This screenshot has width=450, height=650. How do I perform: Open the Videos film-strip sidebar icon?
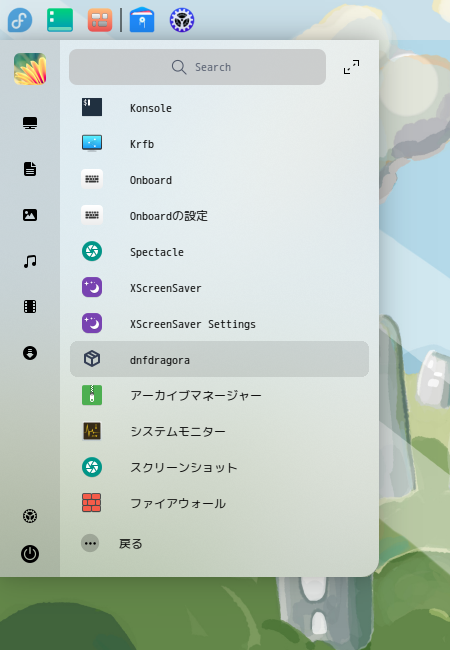coord(30,307)
